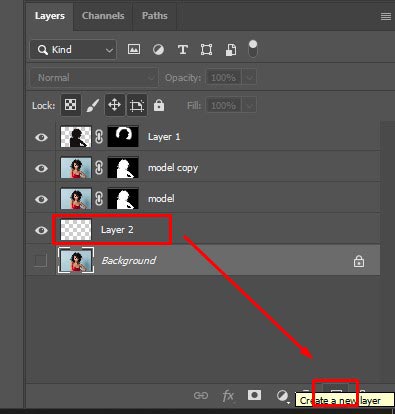Viewport: 395px width, 414px height.
Task: Prevent artboard auto-nesting lock icon
Action: tap(137, 105)
